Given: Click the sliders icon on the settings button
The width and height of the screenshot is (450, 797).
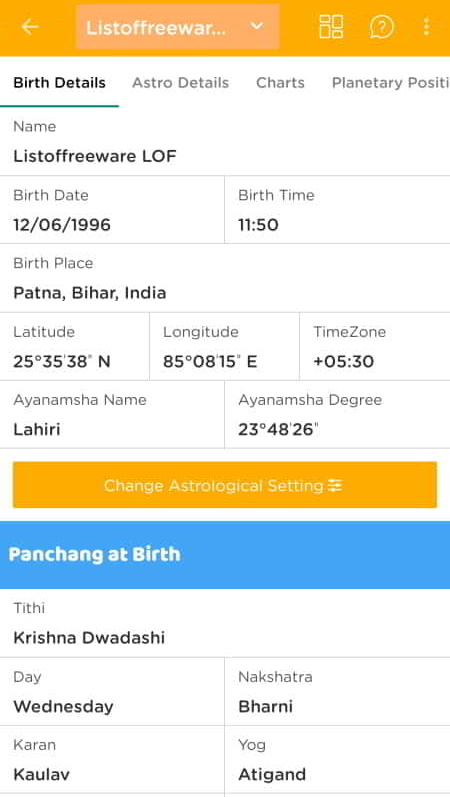Looking at the screenshot, I should pos(335,486).
